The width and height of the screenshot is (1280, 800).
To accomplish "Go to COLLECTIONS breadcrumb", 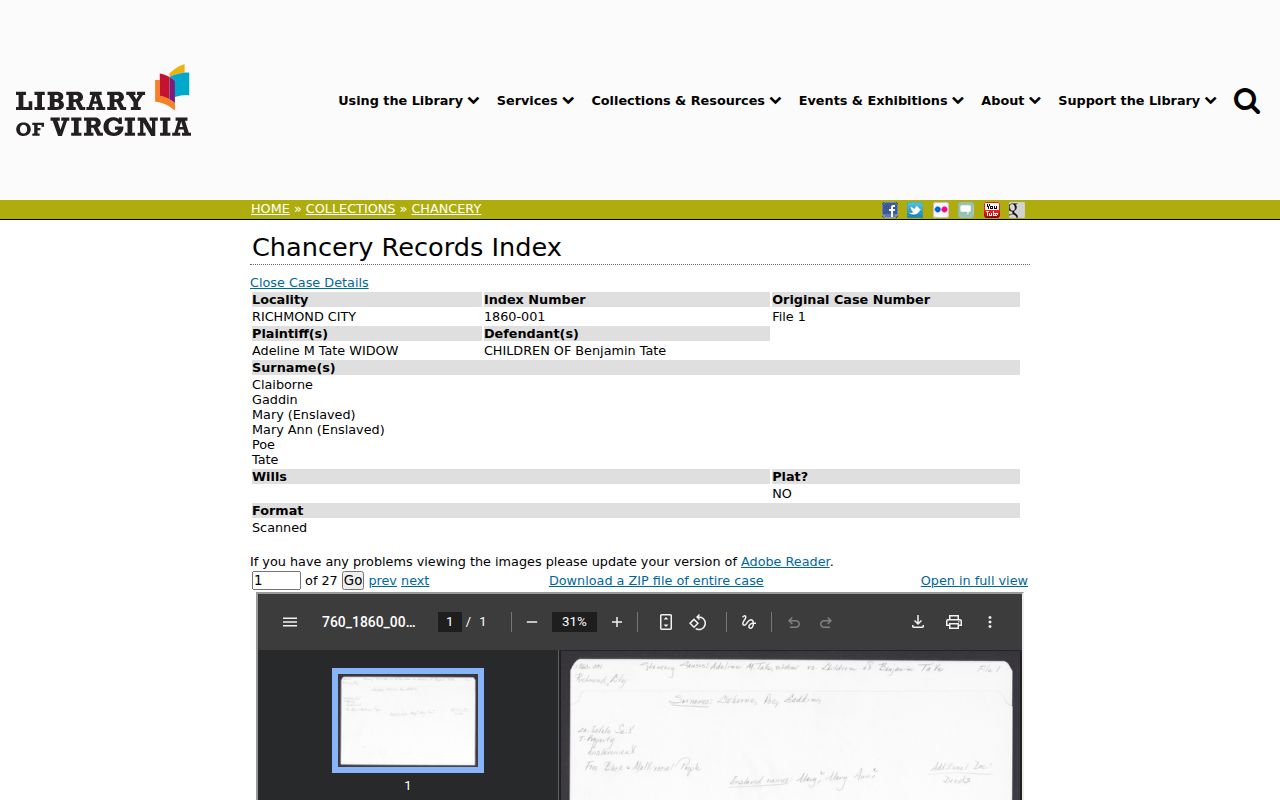I will point(350,209).
